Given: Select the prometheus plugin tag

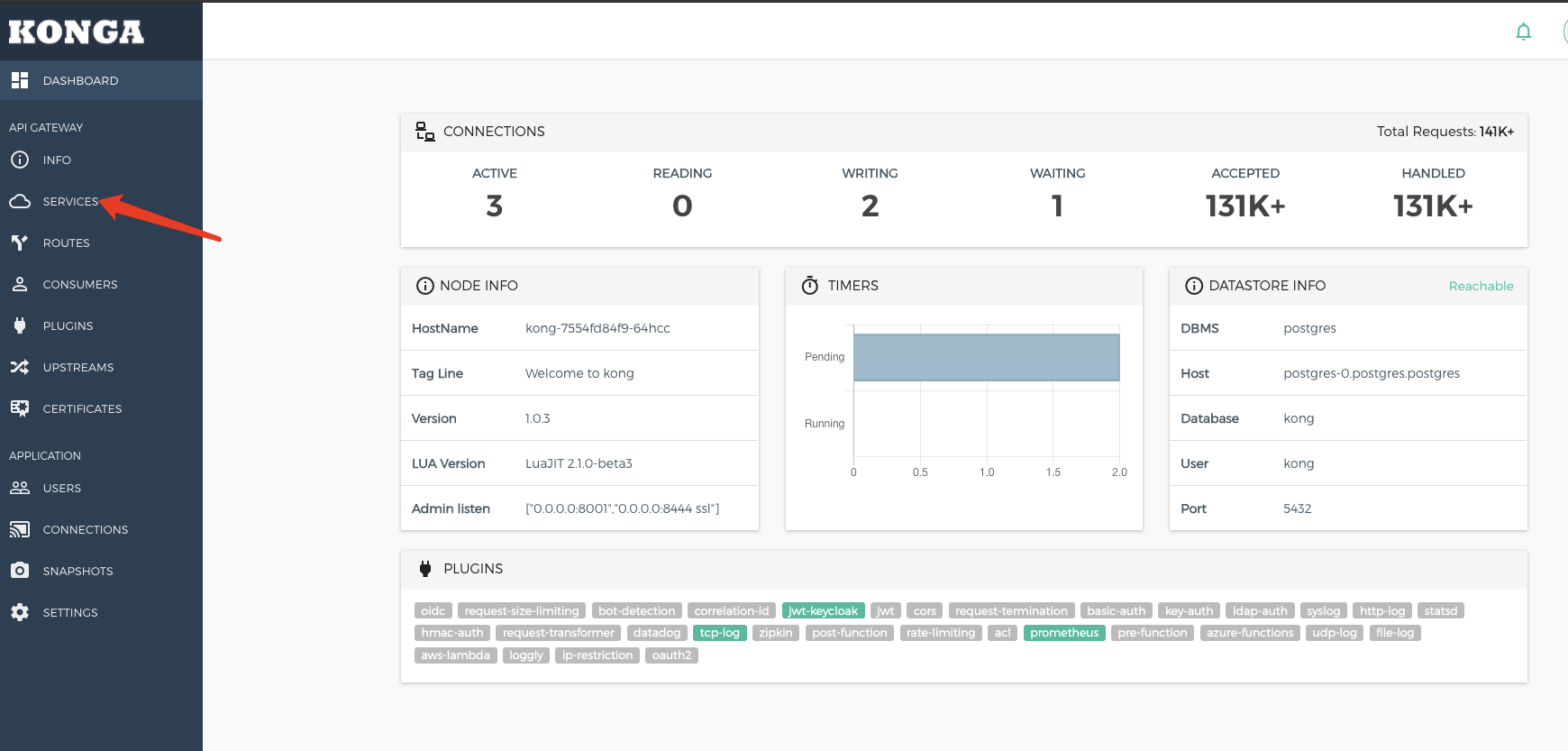Looking at the screenshot, I should pos(1063,633).
